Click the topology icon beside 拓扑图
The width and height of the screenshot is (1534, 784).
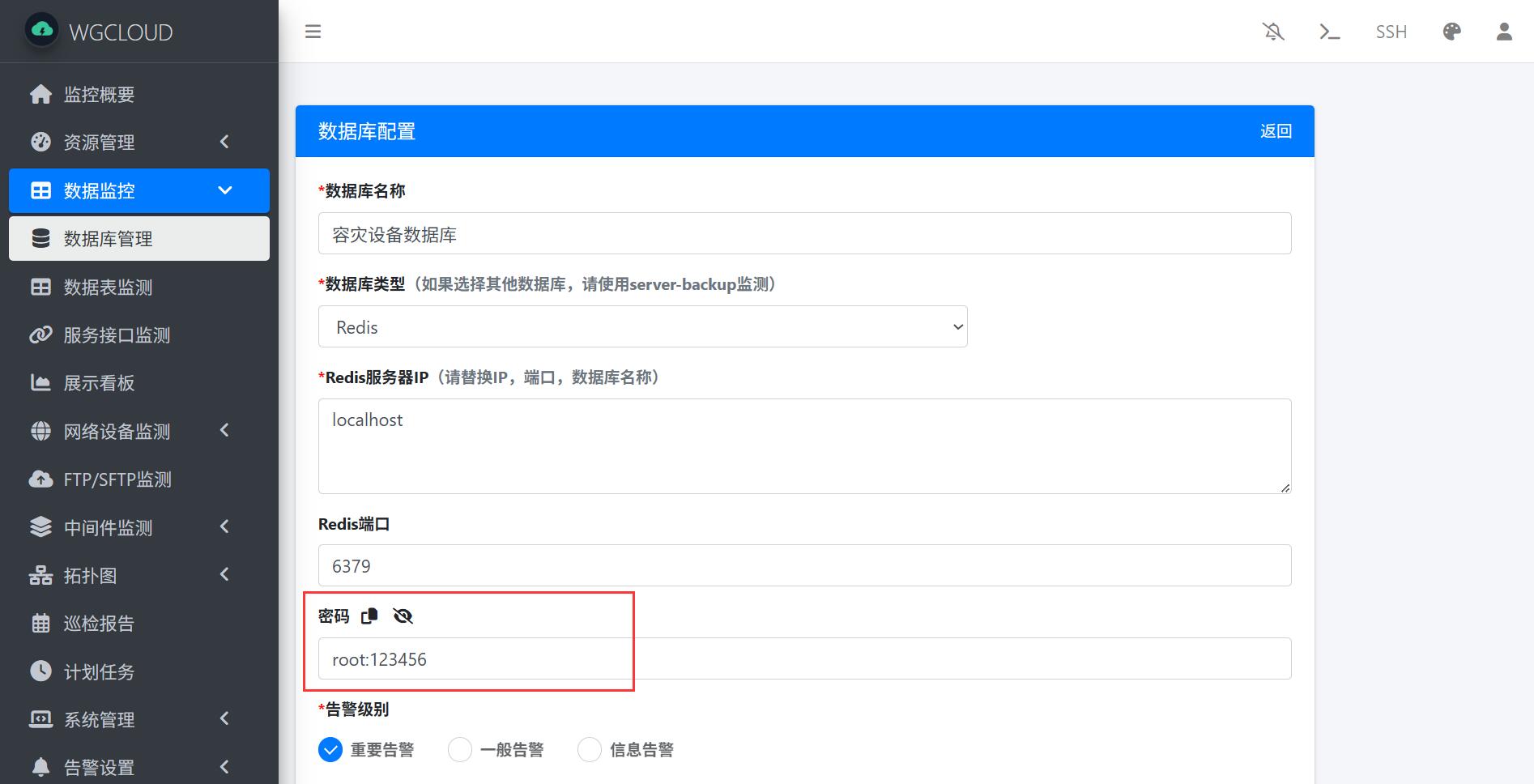click(40, 575)
